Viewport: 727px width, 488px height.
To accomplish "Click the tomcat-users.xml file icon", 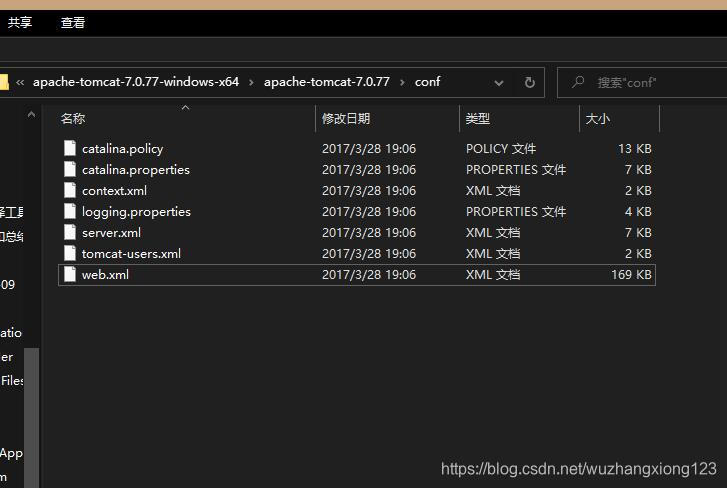I will pyautogui.click(x=70, y=253).
